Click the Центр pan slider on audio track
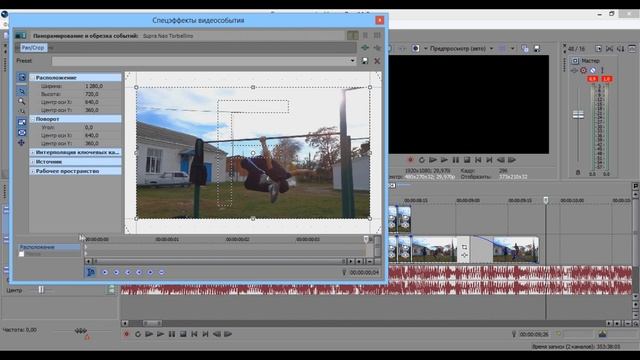This screenshot has width=640, height=360. click(x=41, y=290)
